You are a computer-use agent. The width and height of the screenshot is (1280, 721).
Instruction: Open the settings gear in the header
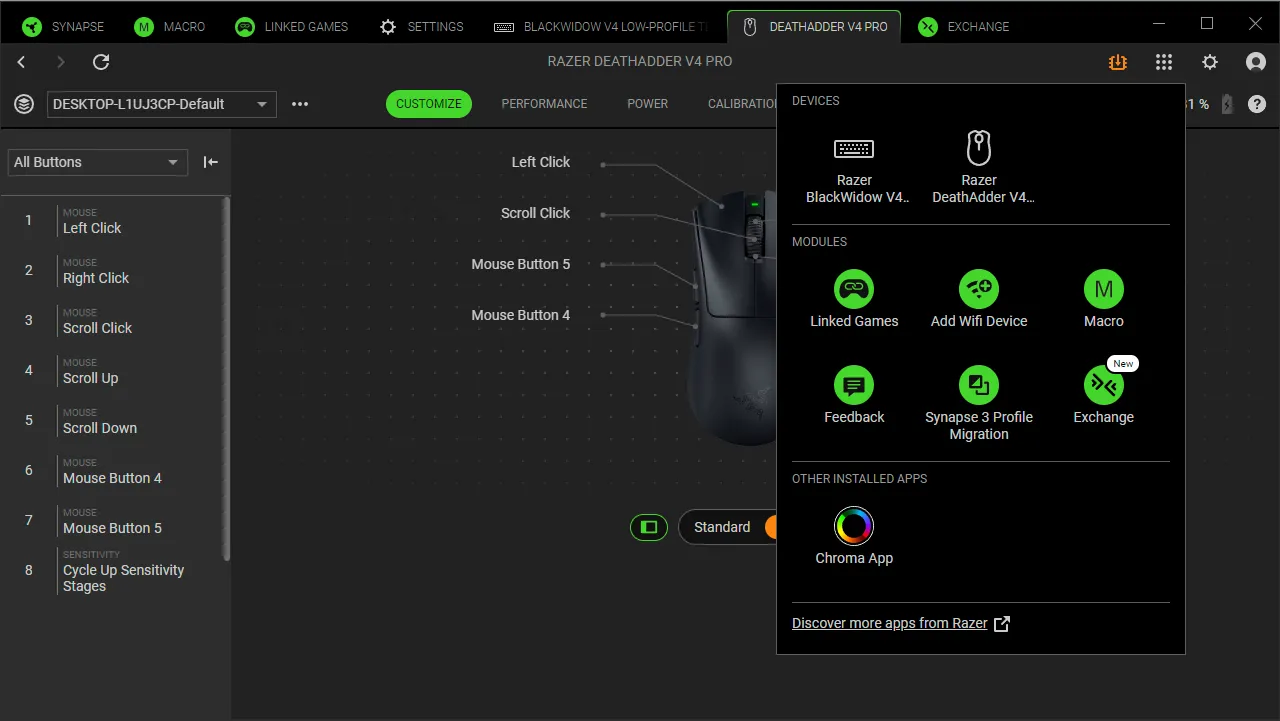pyautogui.click(x=1210, y=62)
